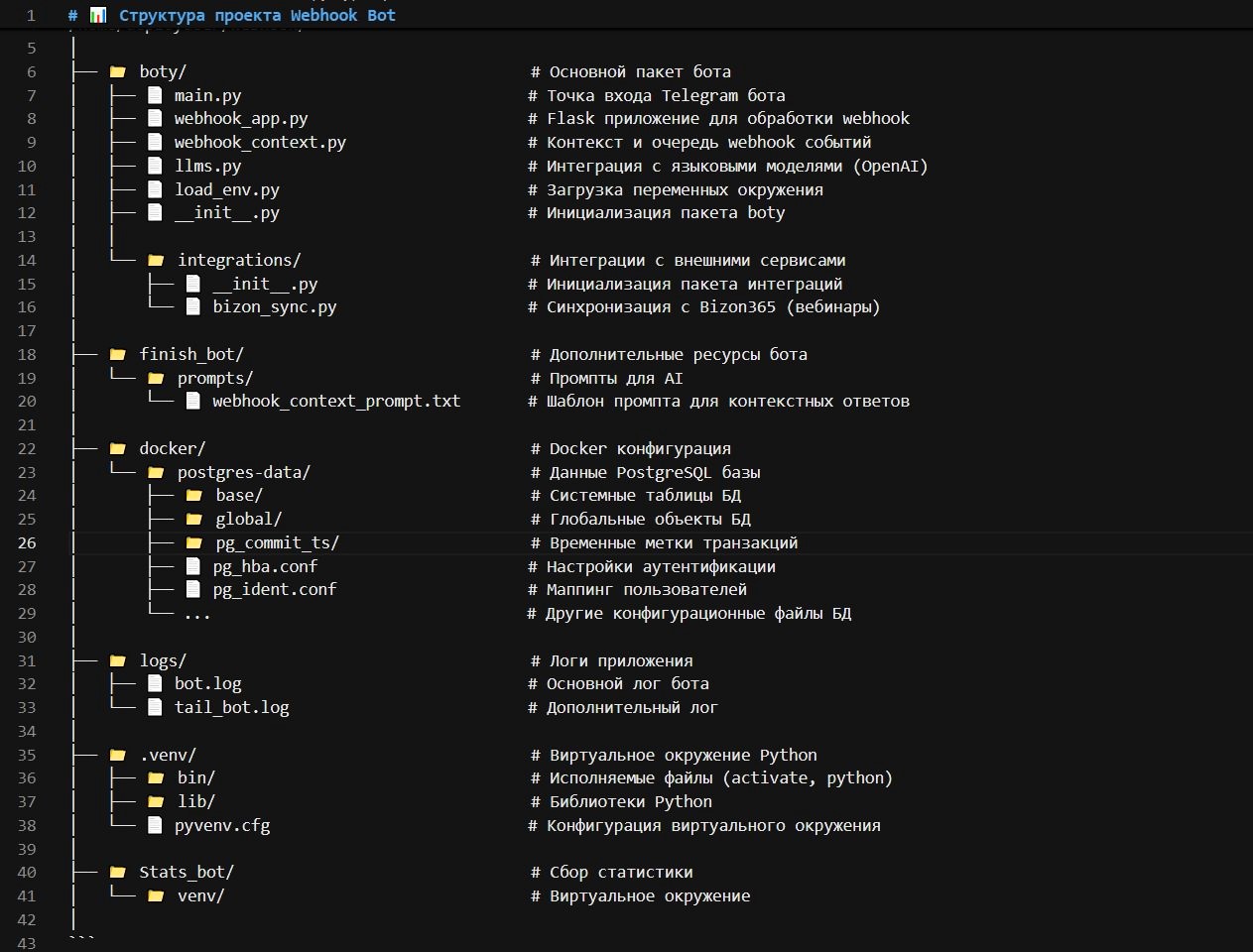1253x952 pixels.
Task: Click the file icon next to pyvenv.cfg
Action: point(155,825)
